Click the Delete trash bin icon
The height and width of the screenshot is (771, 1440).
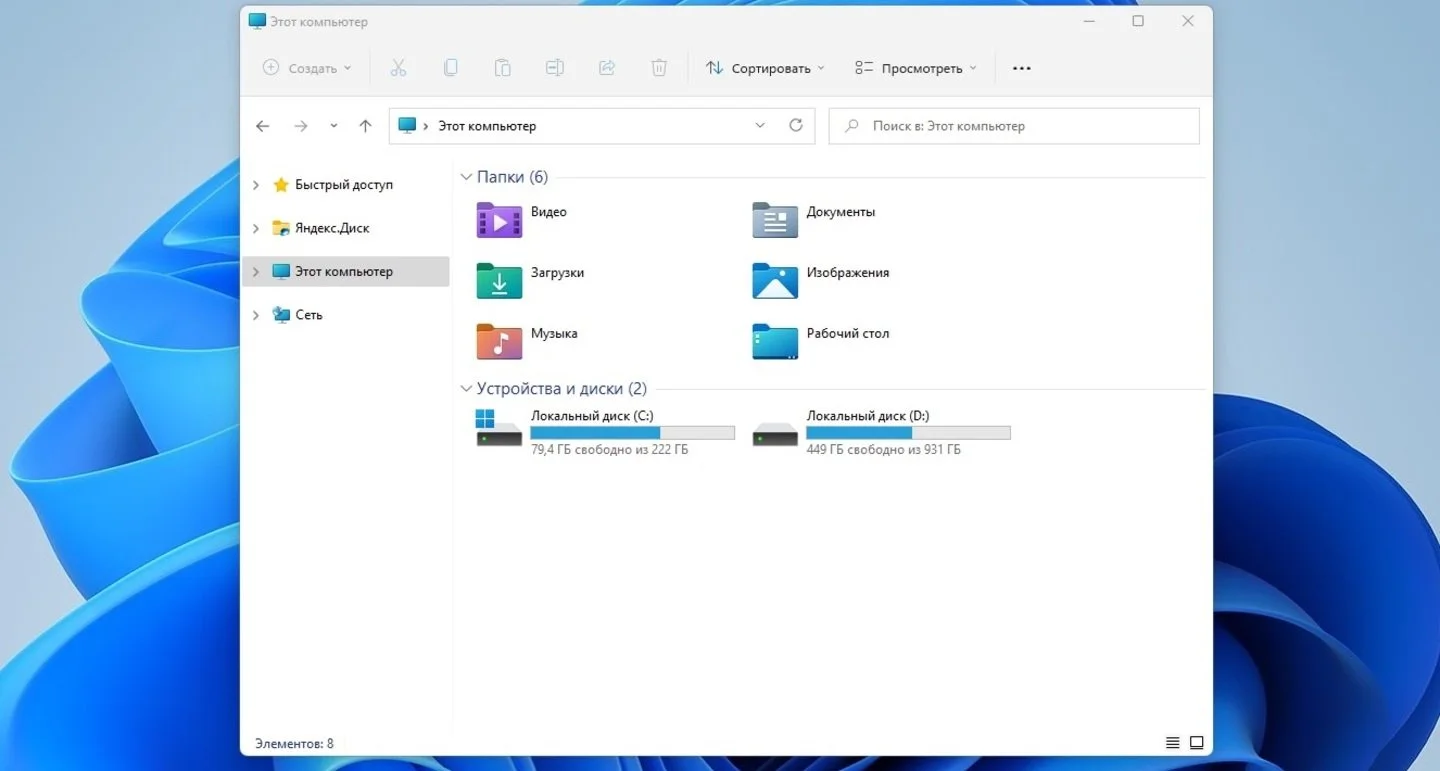click(659, 68)
